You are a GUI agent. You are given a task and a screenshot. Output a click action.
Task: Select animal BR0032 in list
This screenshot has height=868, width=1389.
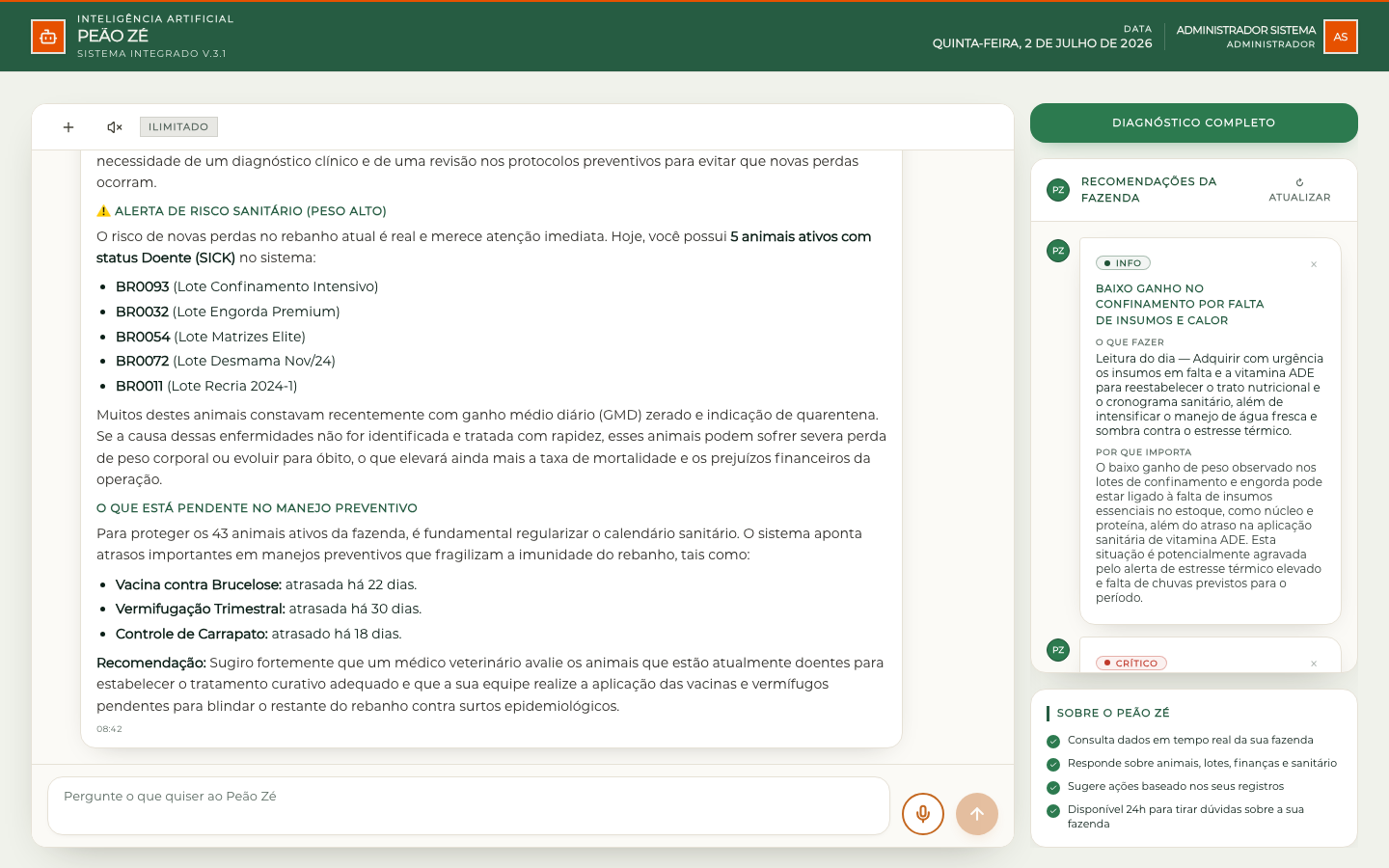(x=143, y=312)
